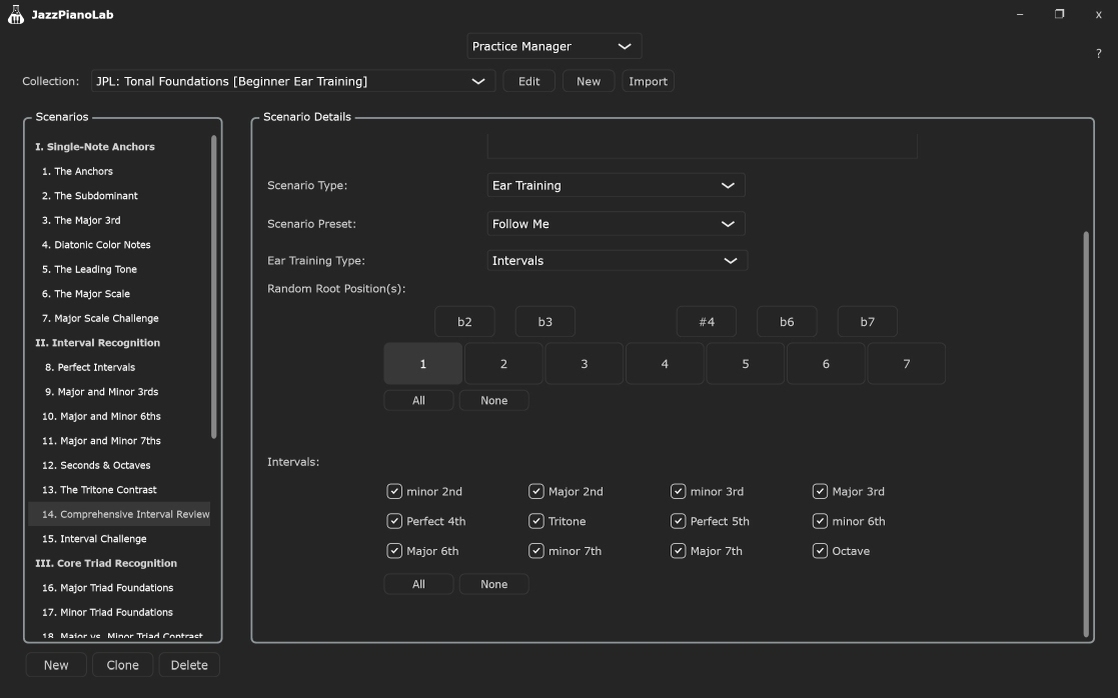Viewport: 1118px width, 698px height.
Task: Click None under root positions
Action: click(x=494, y=401)
